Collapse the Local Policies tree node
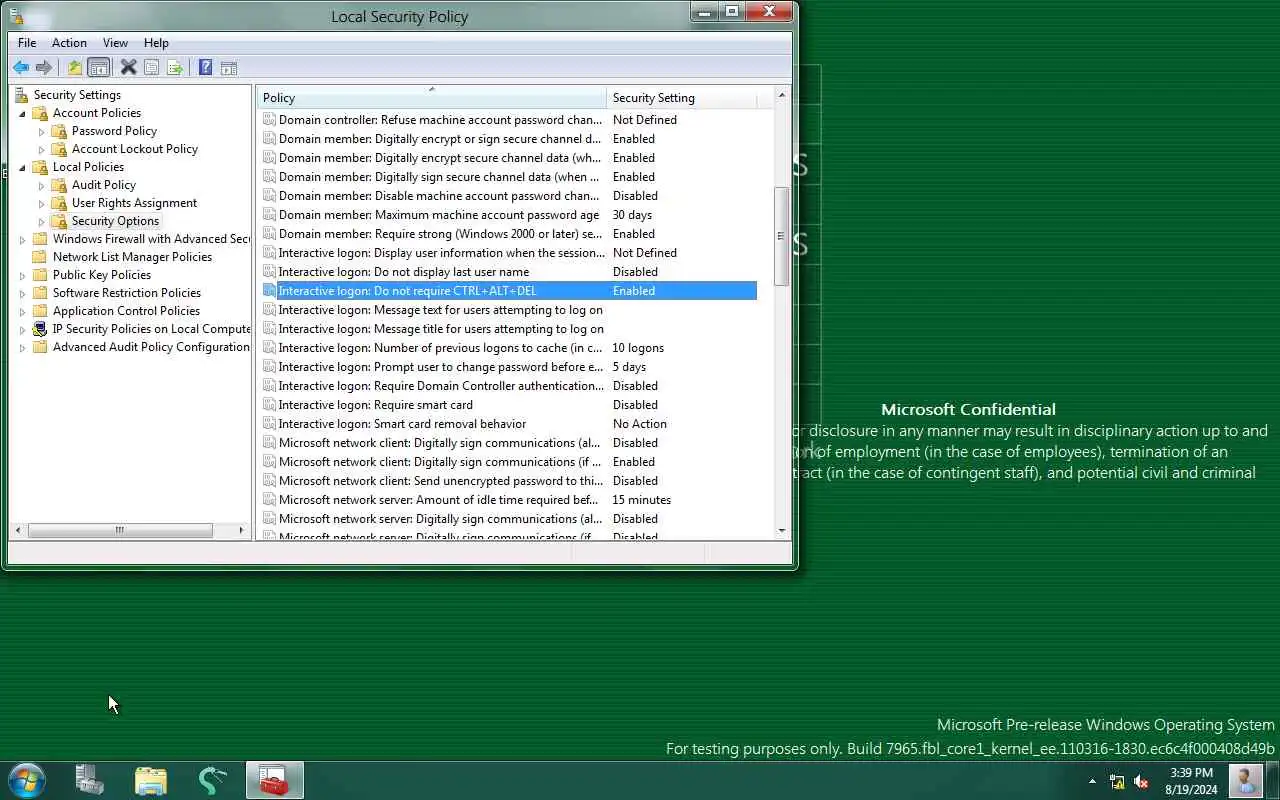 [x=22, y=167]
